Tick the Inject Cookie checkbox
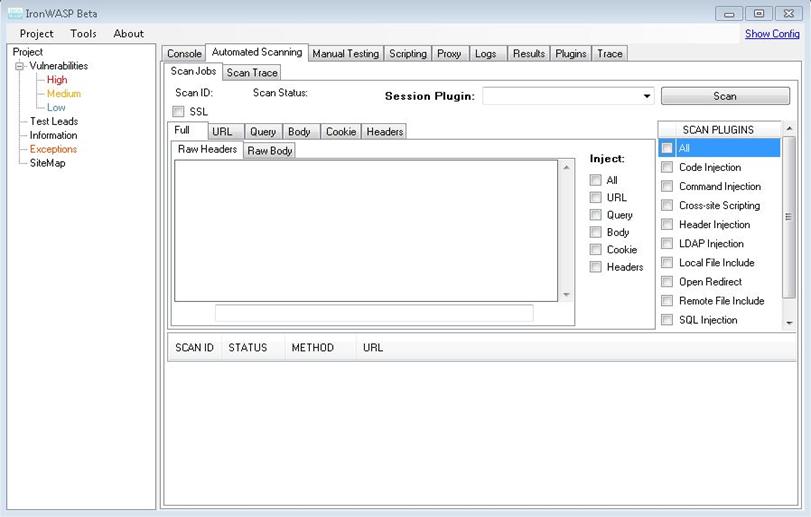The height and width of the screenshot is (517, 811). pyautogui.click(x=596, y=250)
